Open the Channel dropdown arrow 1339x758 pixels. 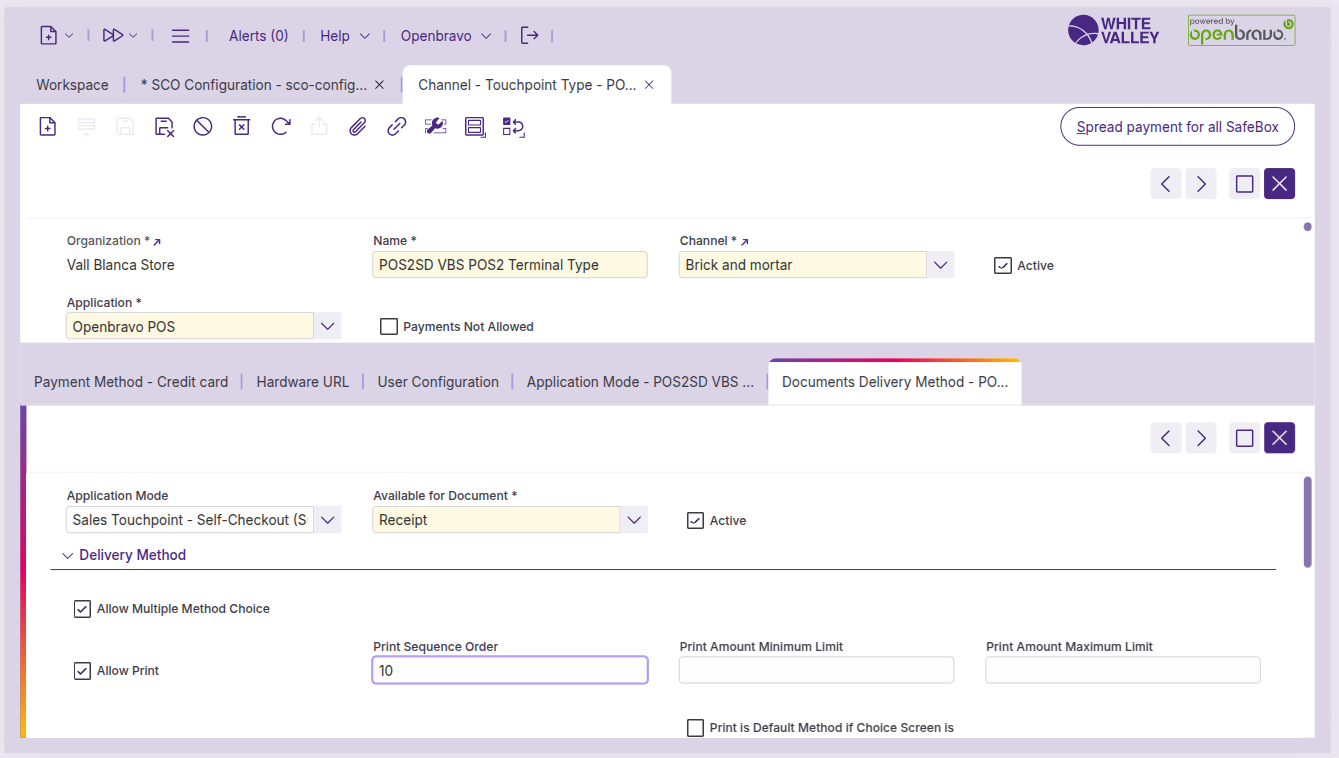click(940, 265)
